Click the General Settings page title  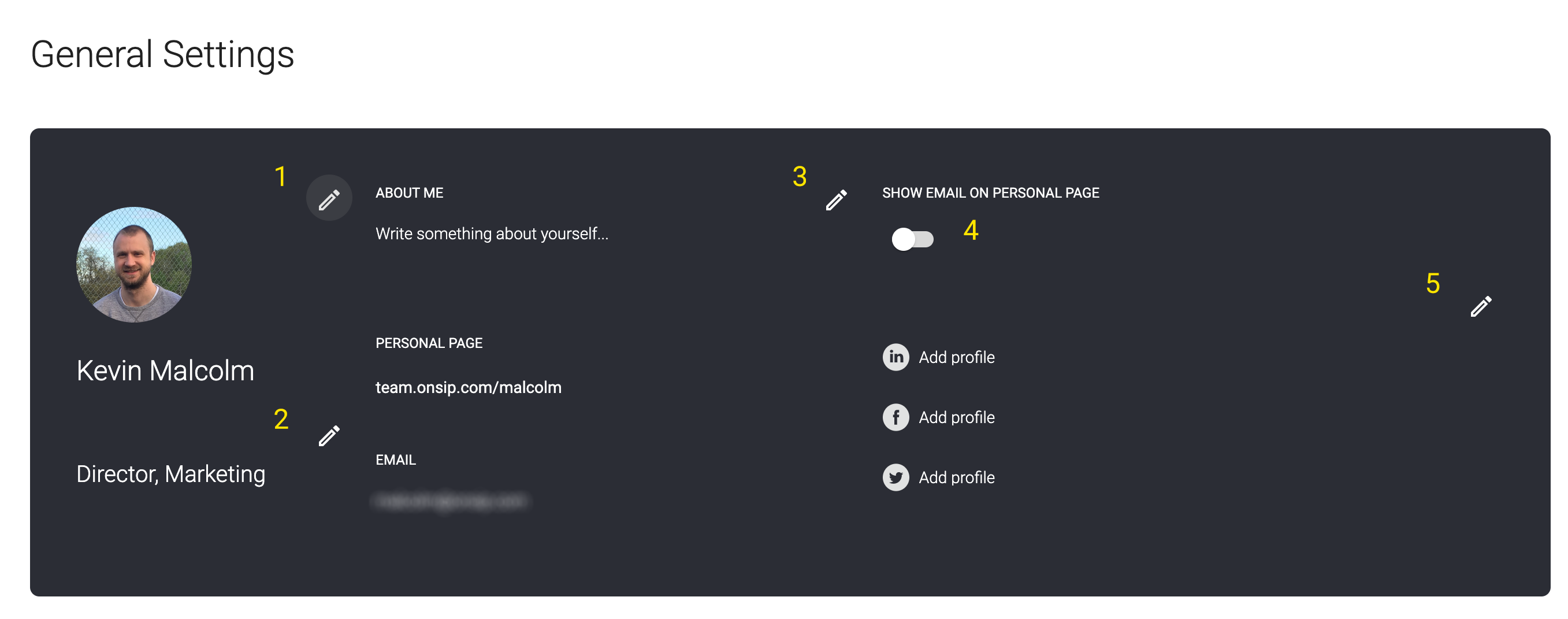click(162, 54)
